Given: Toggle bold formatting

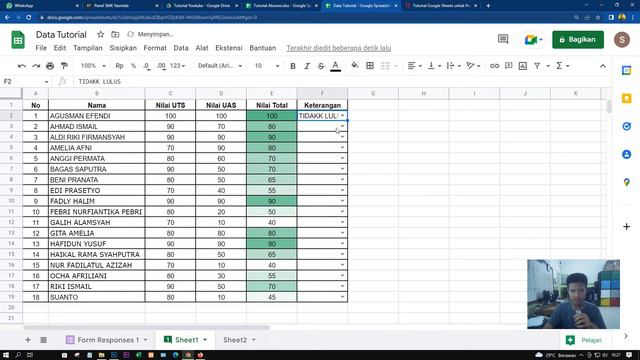Looking at the screenshot, I should click(x=293, y=66).
